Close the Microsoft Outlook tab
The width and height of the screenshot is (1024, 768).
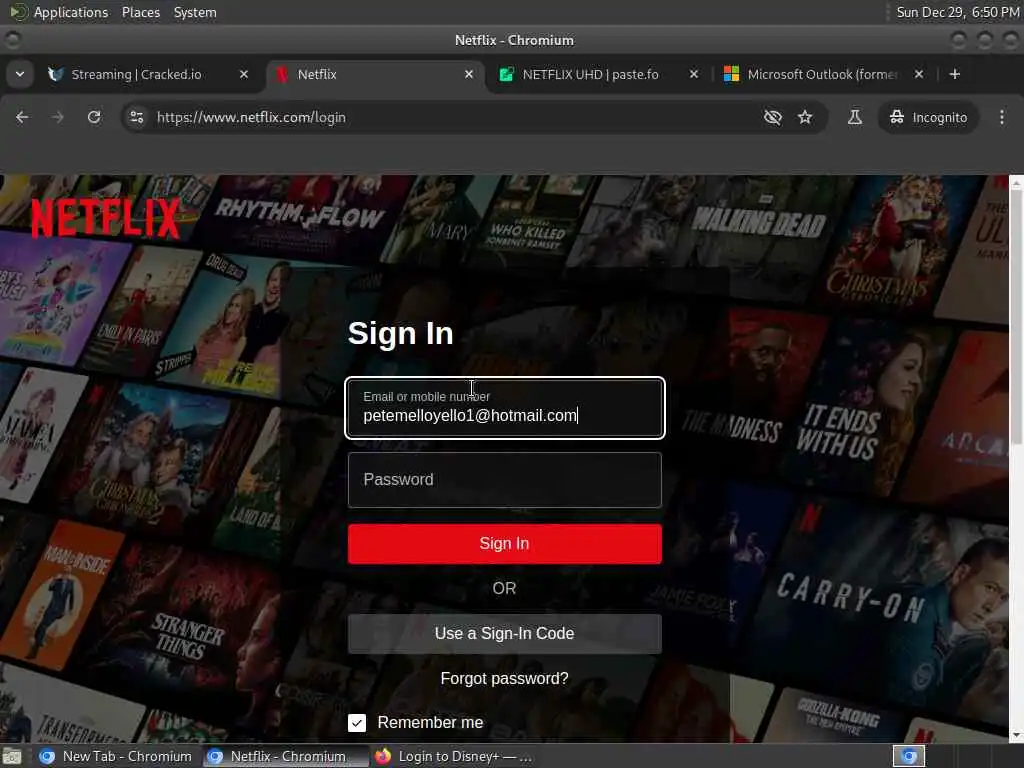tap(918, 74)
